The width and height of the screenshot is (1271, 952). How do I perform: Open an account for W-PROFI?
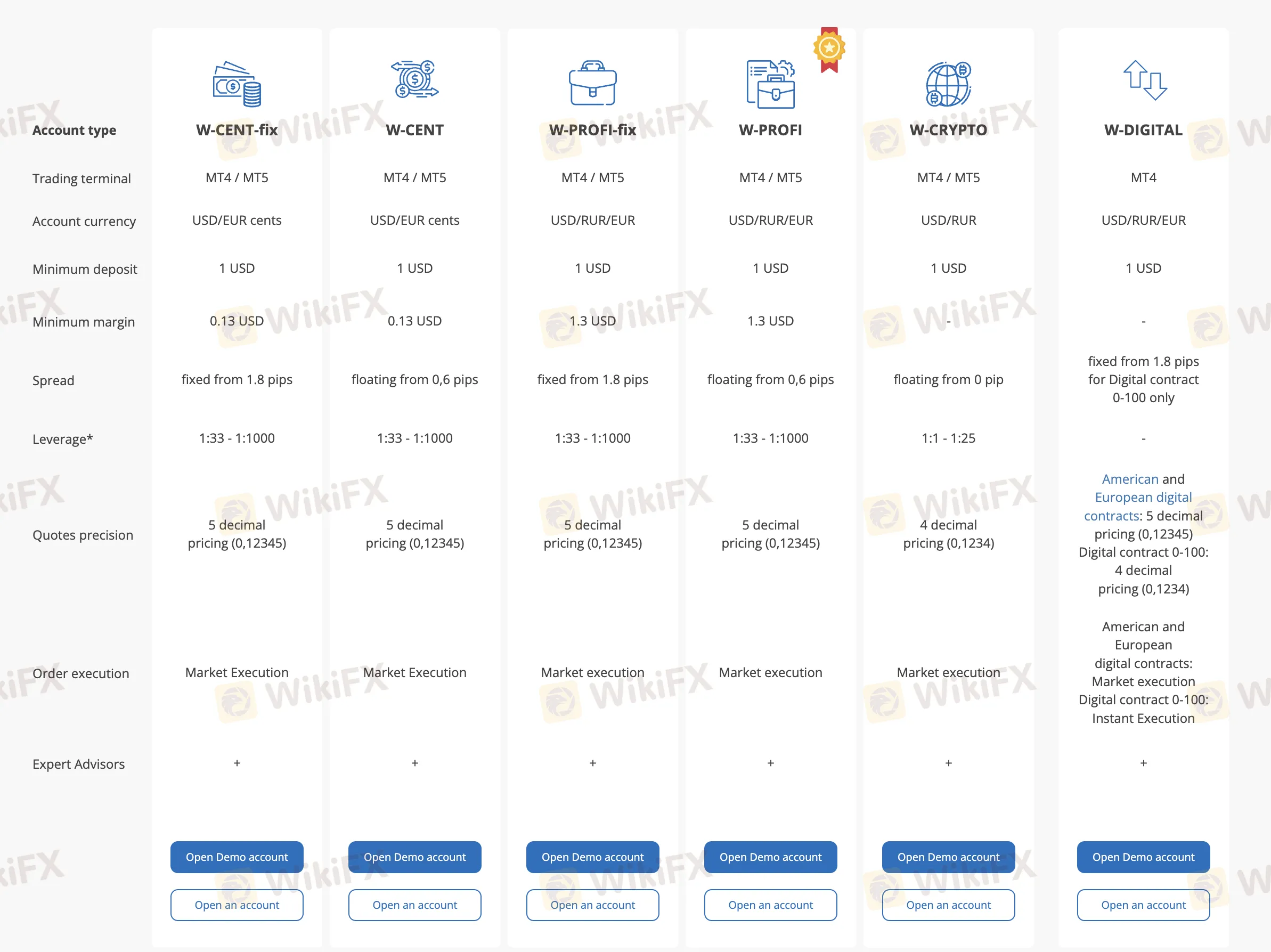pos(770,905)
